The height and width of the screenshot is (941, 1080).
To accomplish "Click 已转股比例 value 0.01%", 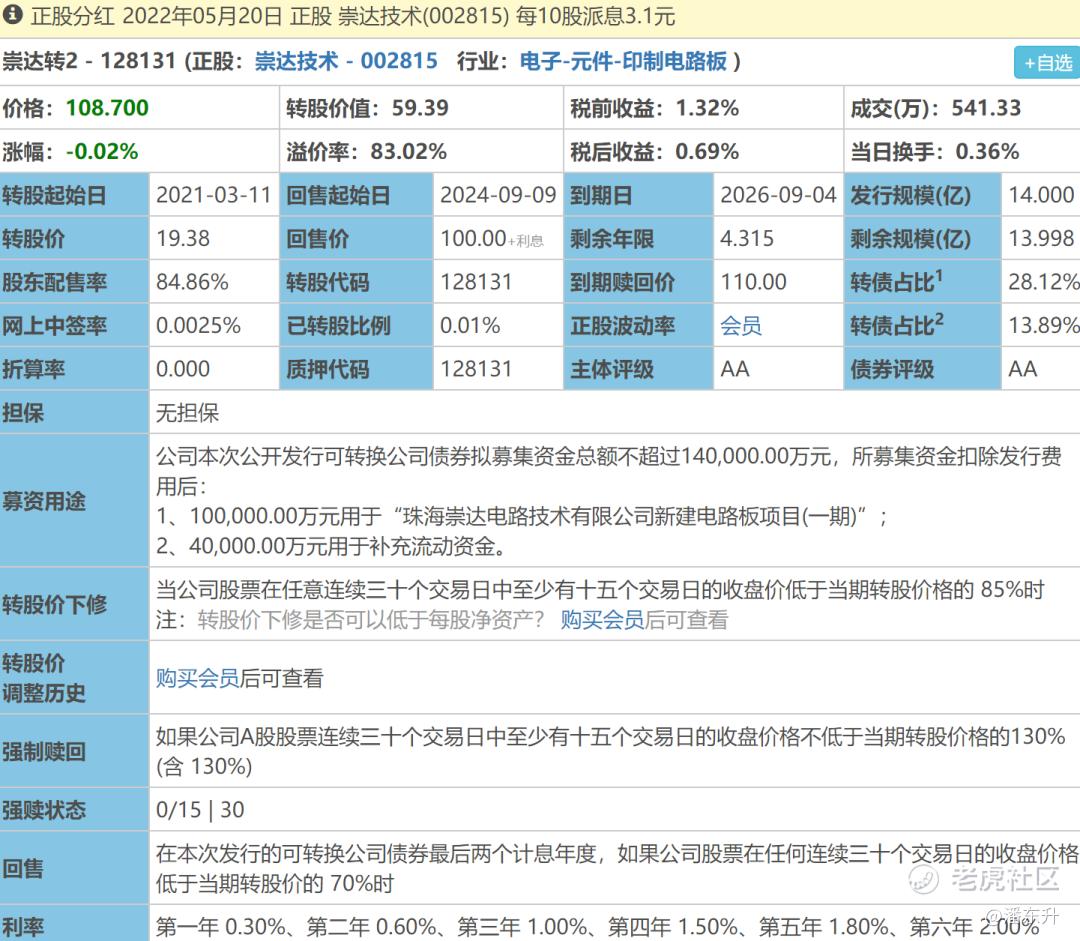I will point(470,325).
